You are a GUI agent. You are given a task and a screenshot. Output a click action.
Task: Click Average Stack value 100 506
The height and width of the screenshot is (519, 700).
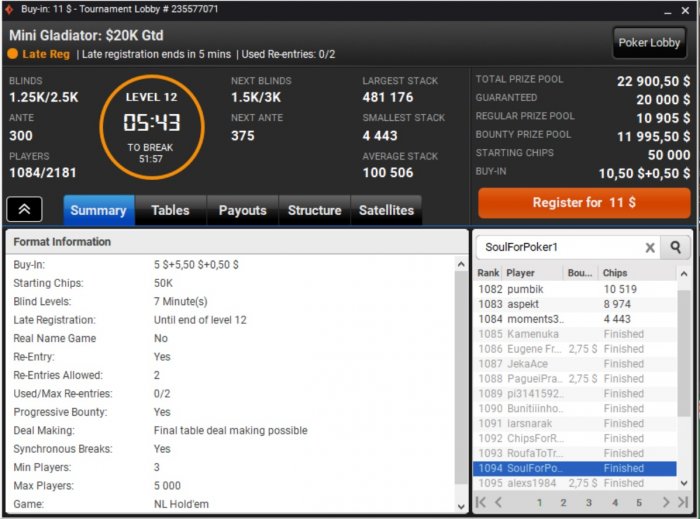tap(388, 173)
